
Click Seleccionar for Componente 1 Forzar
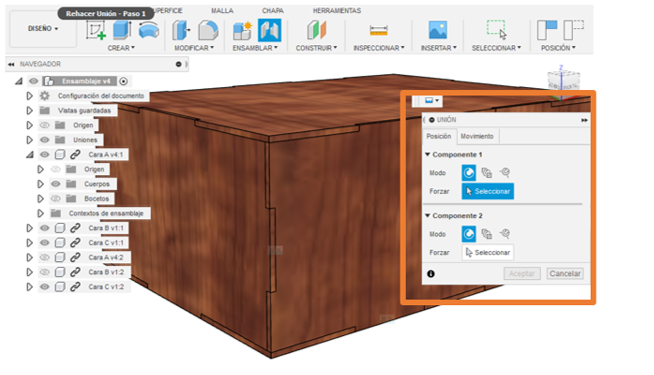(488, 191)
